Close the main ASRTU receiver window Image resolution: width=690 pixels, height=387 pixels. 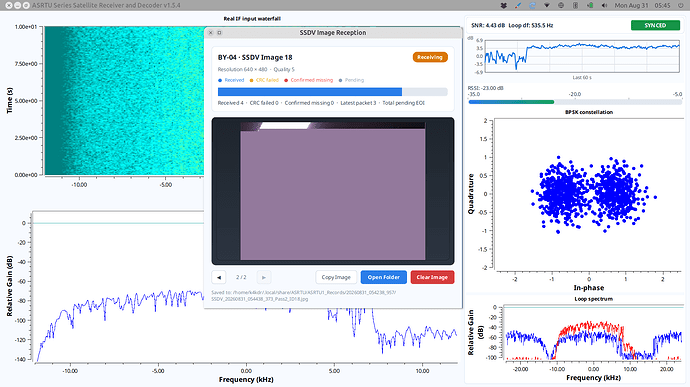(x=9, y=5)
